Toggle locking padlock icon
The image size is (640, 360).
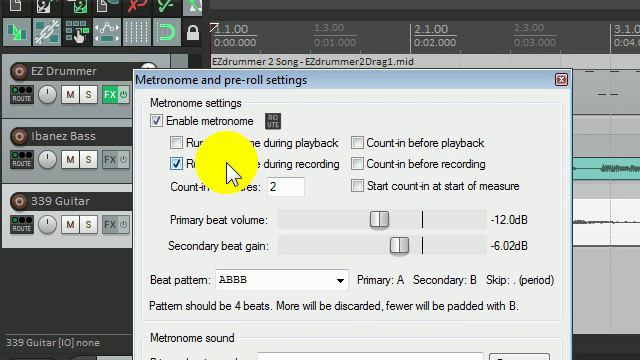(193, 33)
